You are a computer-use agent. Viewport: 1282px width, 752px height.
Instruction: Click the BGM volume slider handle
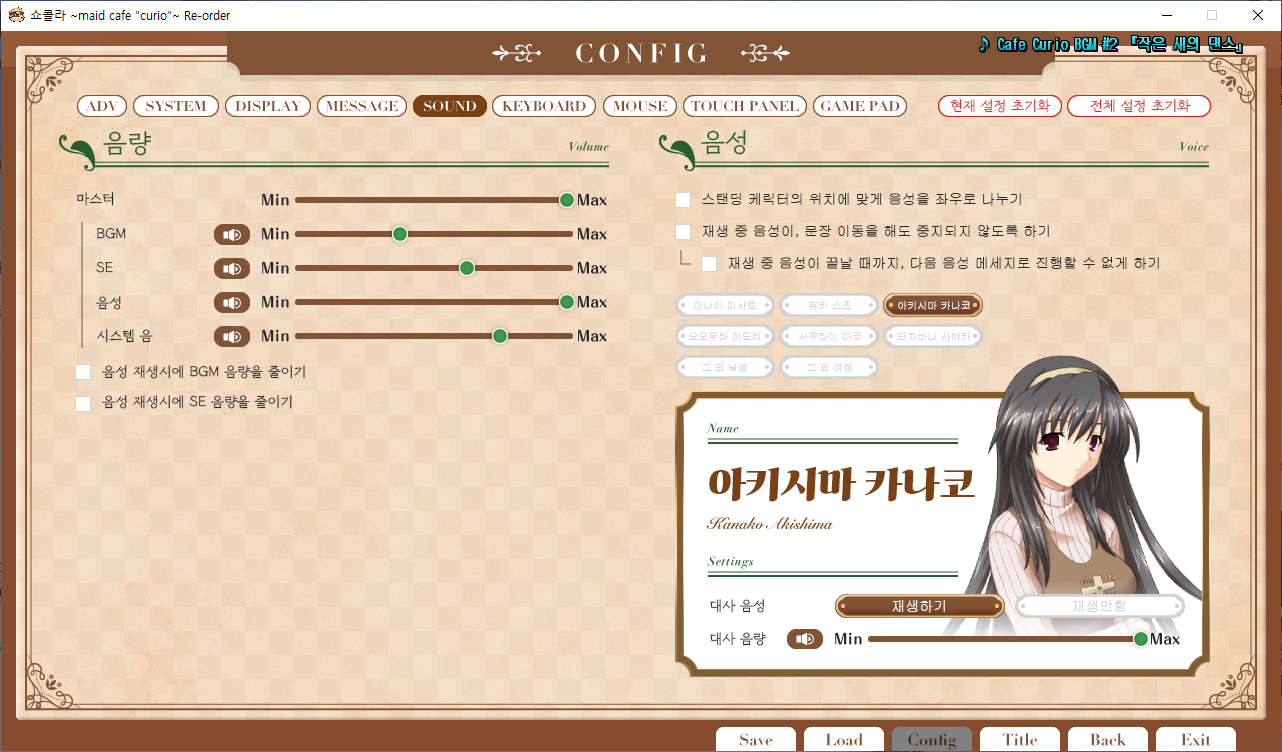(x=400, y=234)
